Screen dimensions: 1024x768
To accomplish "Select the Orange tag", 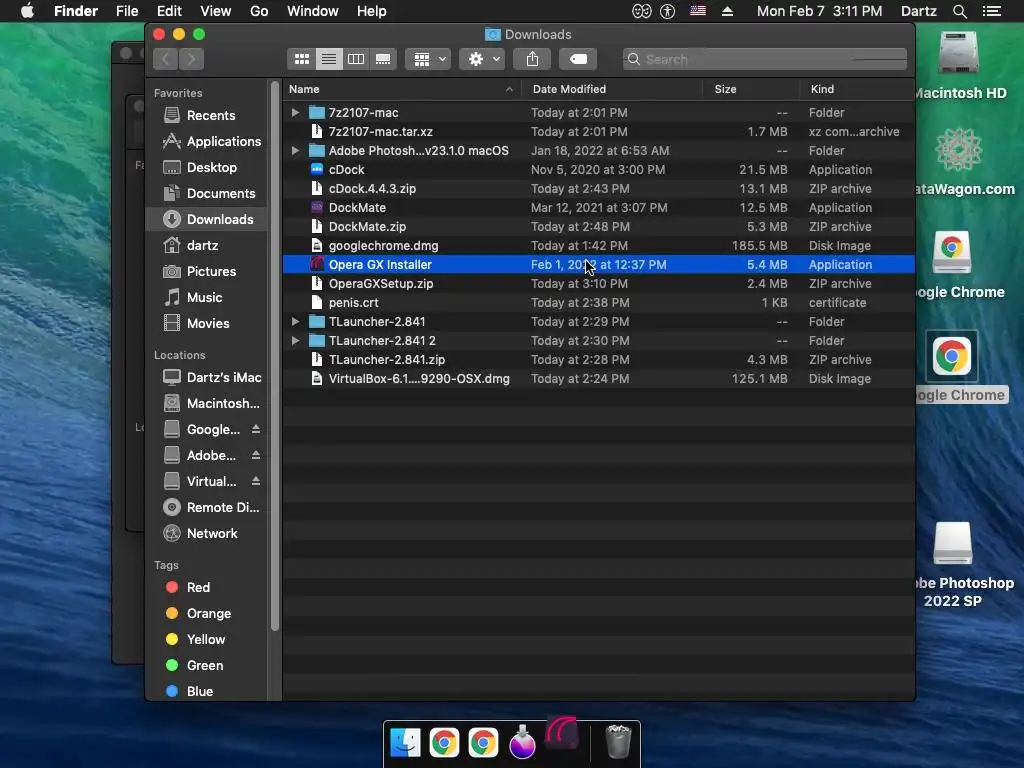I will click(208, 613).
